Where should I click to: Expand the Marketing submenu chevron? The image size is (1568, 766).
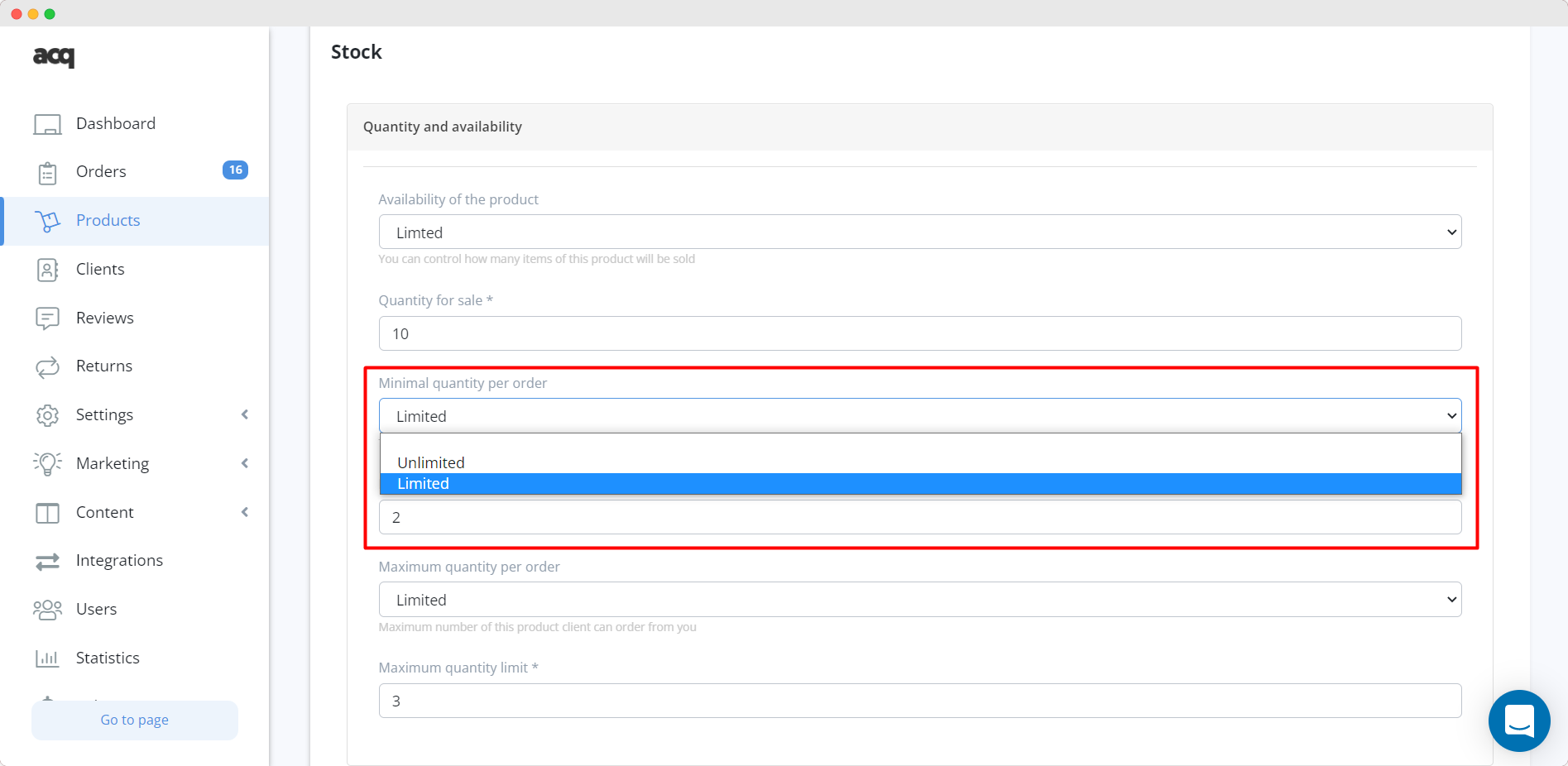[x=245, y=463]
